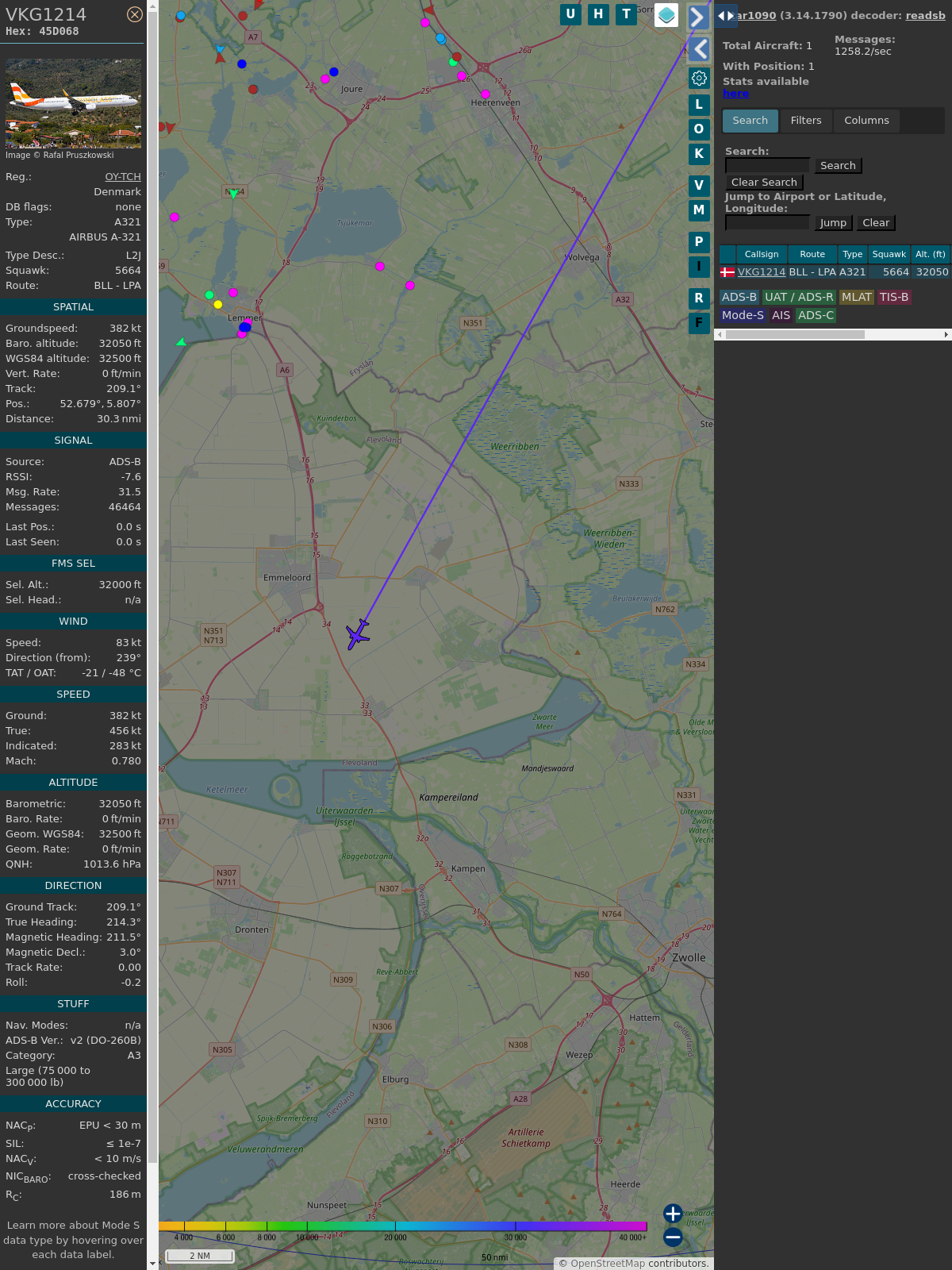The width and height of the screenshot is (952, 1270).
Task: Click the TIS-B legend label
Action: 894,297
